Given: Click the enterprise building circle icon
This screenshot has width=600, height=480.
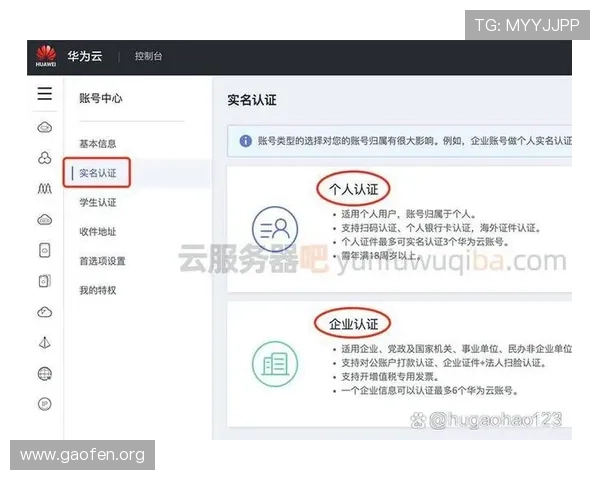Looking at the screenshot, I should 275,364.
